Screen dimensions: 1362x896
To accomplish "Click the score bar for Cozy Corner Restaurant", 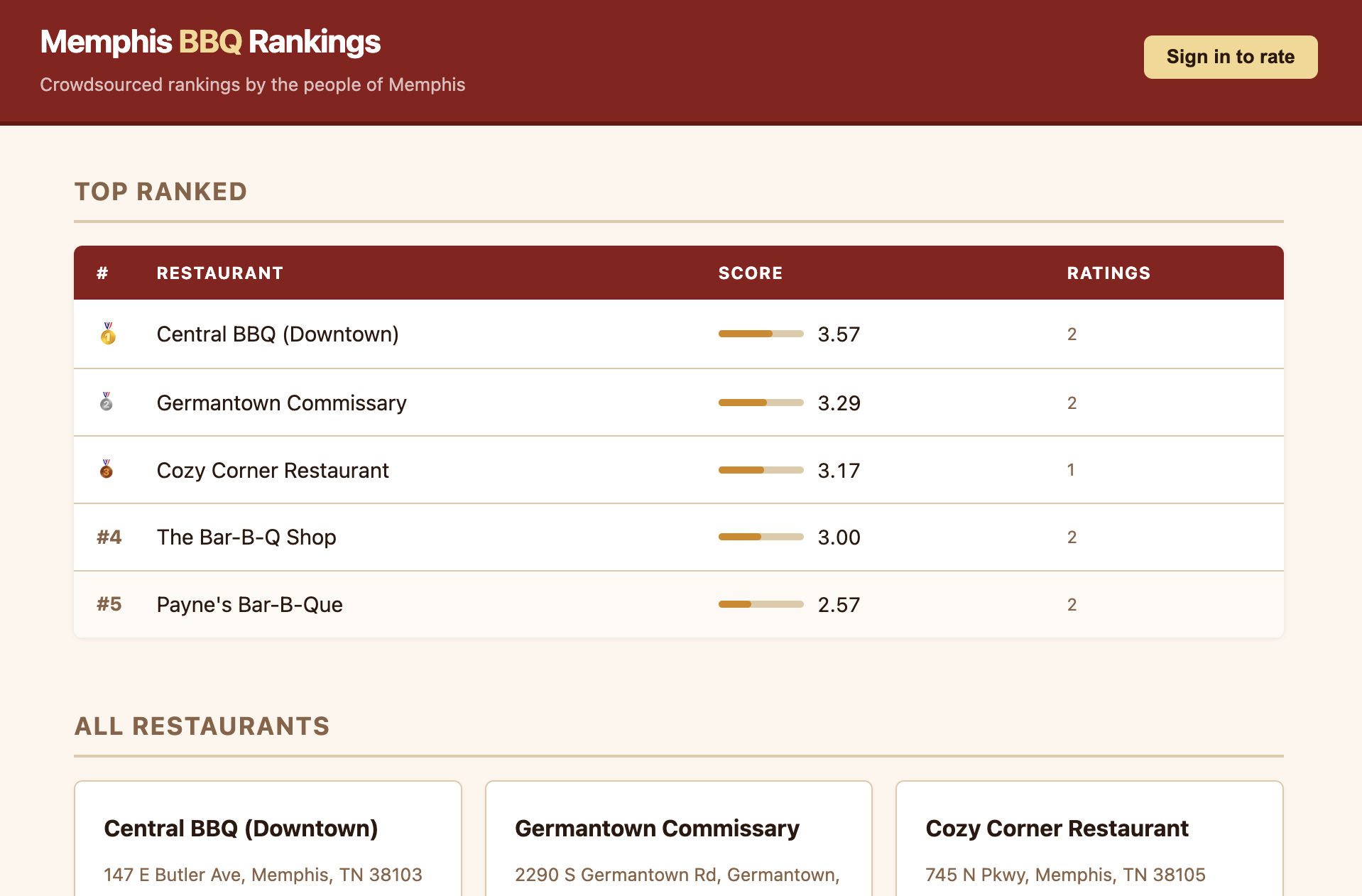I will 761,470.
